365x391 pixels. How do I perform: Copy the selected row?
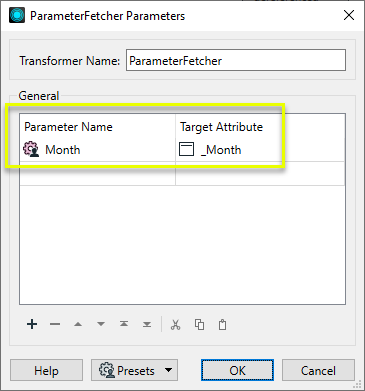[199, 324]
